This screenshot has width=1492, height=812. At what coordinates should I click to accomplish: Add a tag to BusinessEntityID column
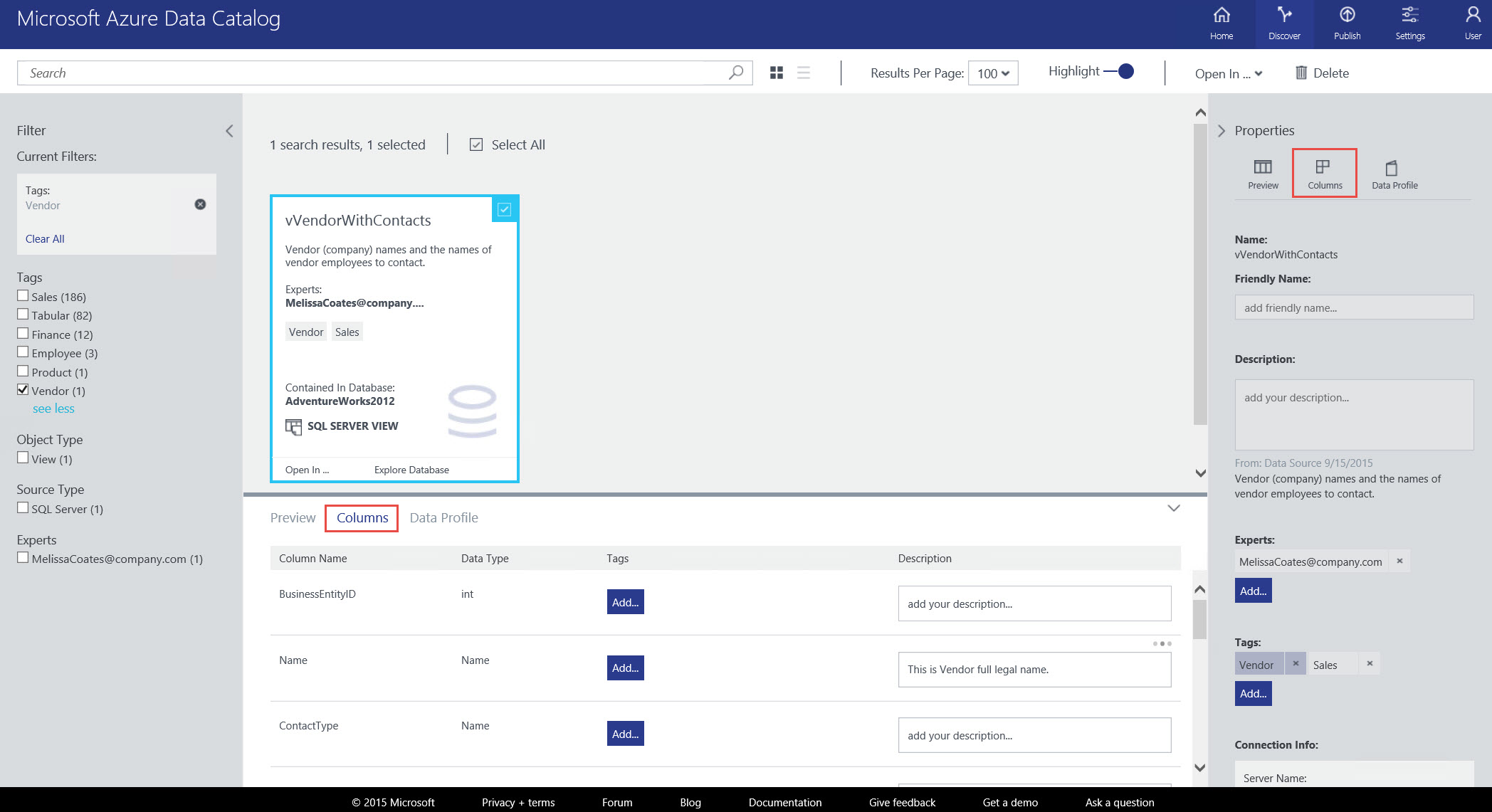click(625, 602)
